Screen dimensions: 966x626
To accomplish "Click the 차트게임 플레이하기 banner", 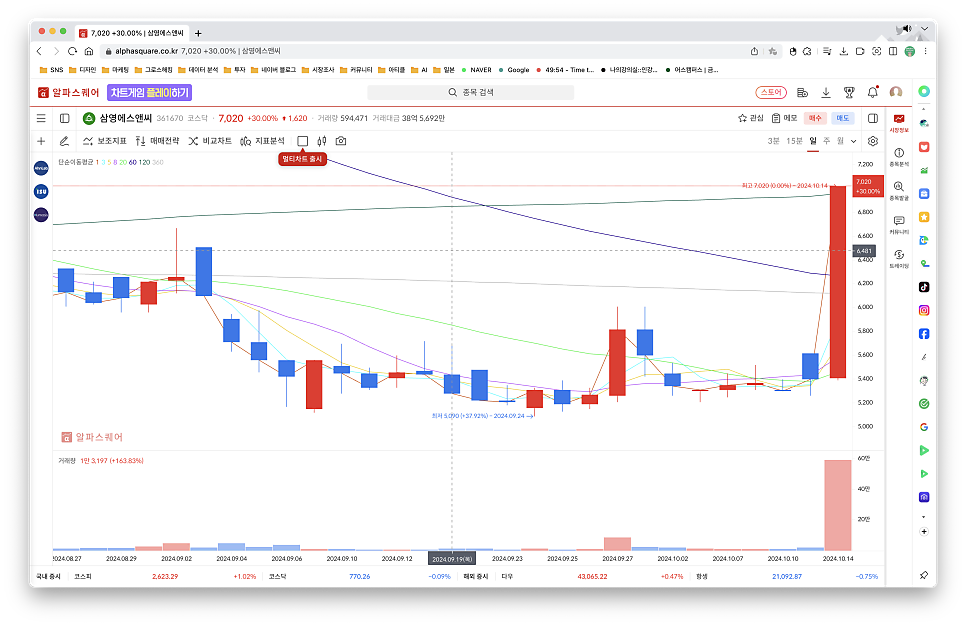I will pyautogui.click(x=150, y=92).
